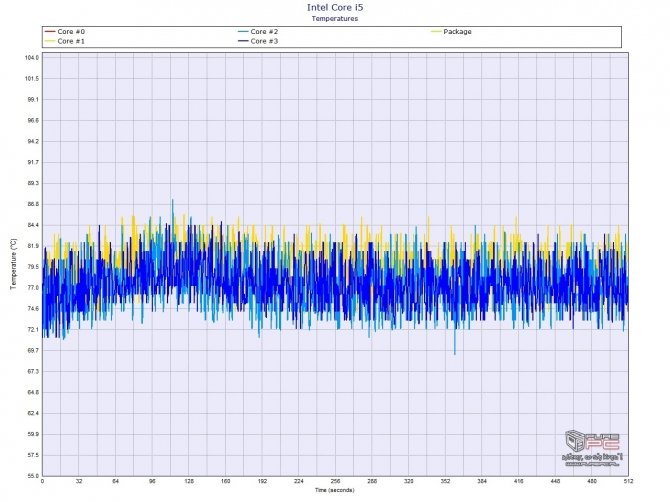Click the 96 tick on time axis
Viewport: 670px width, 502px height.
click(153, 481)
